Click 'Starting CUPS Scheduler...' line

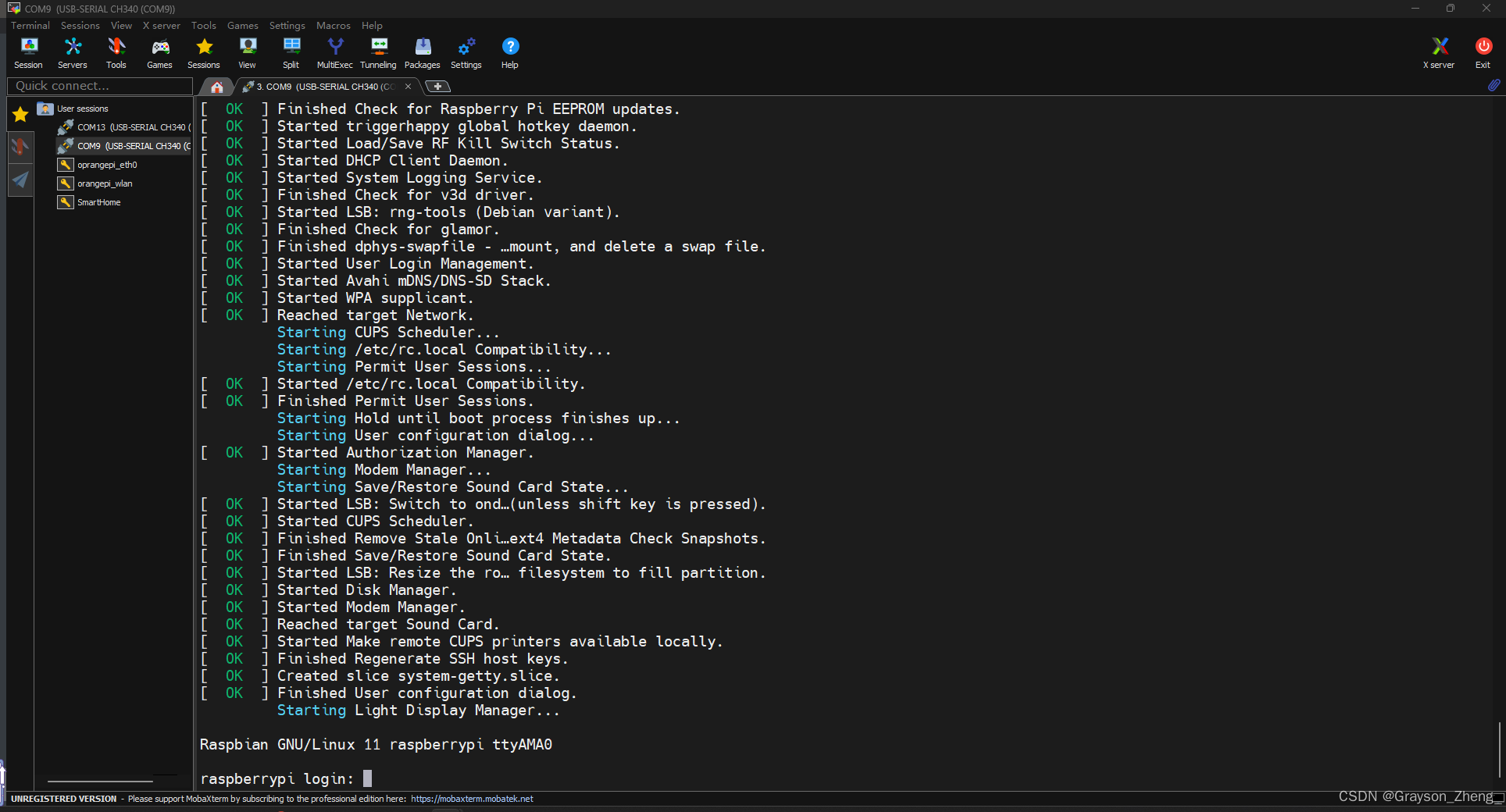point(388,333)
